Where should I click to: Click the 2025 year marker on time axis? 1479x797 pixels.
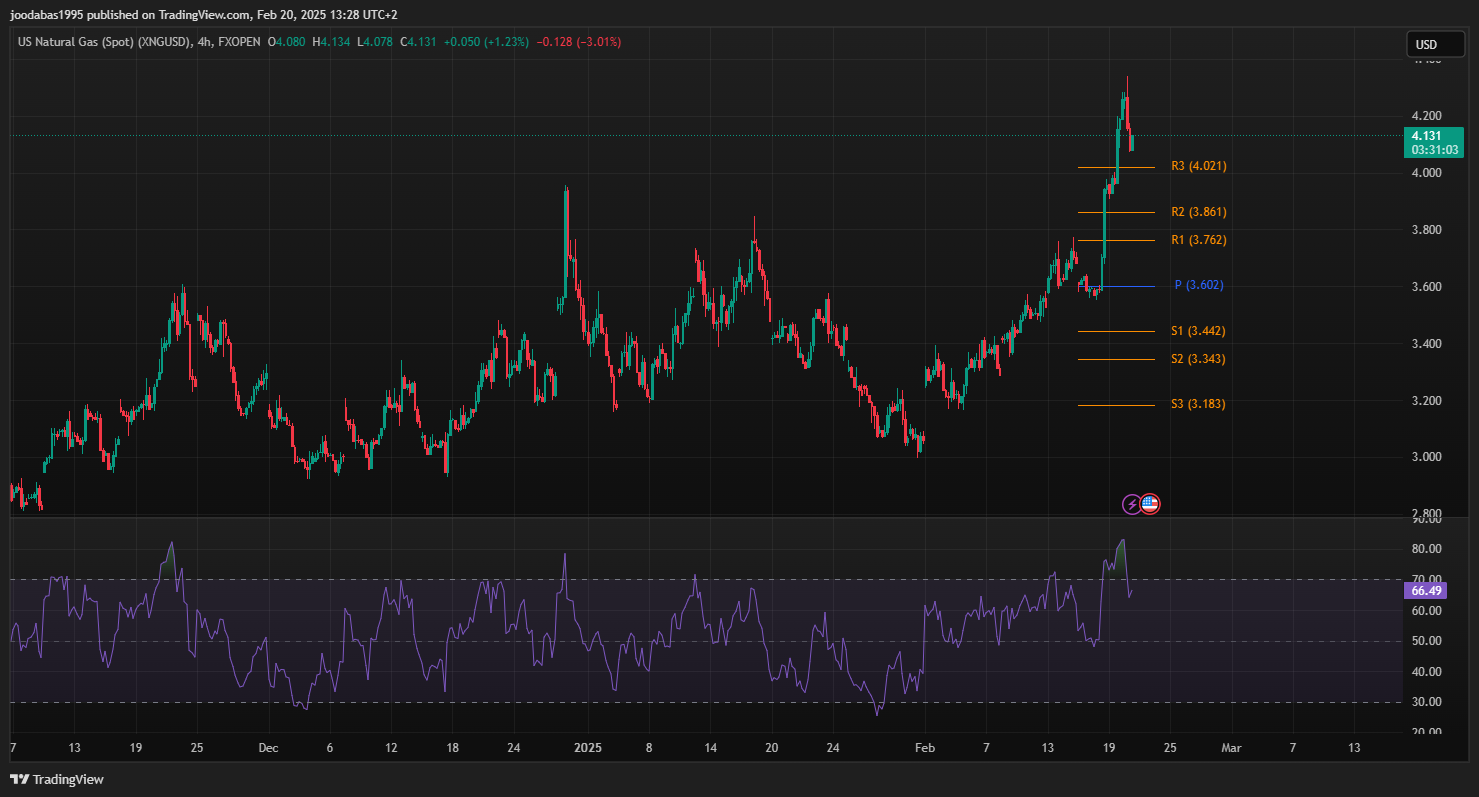click(x=588, y=747)
